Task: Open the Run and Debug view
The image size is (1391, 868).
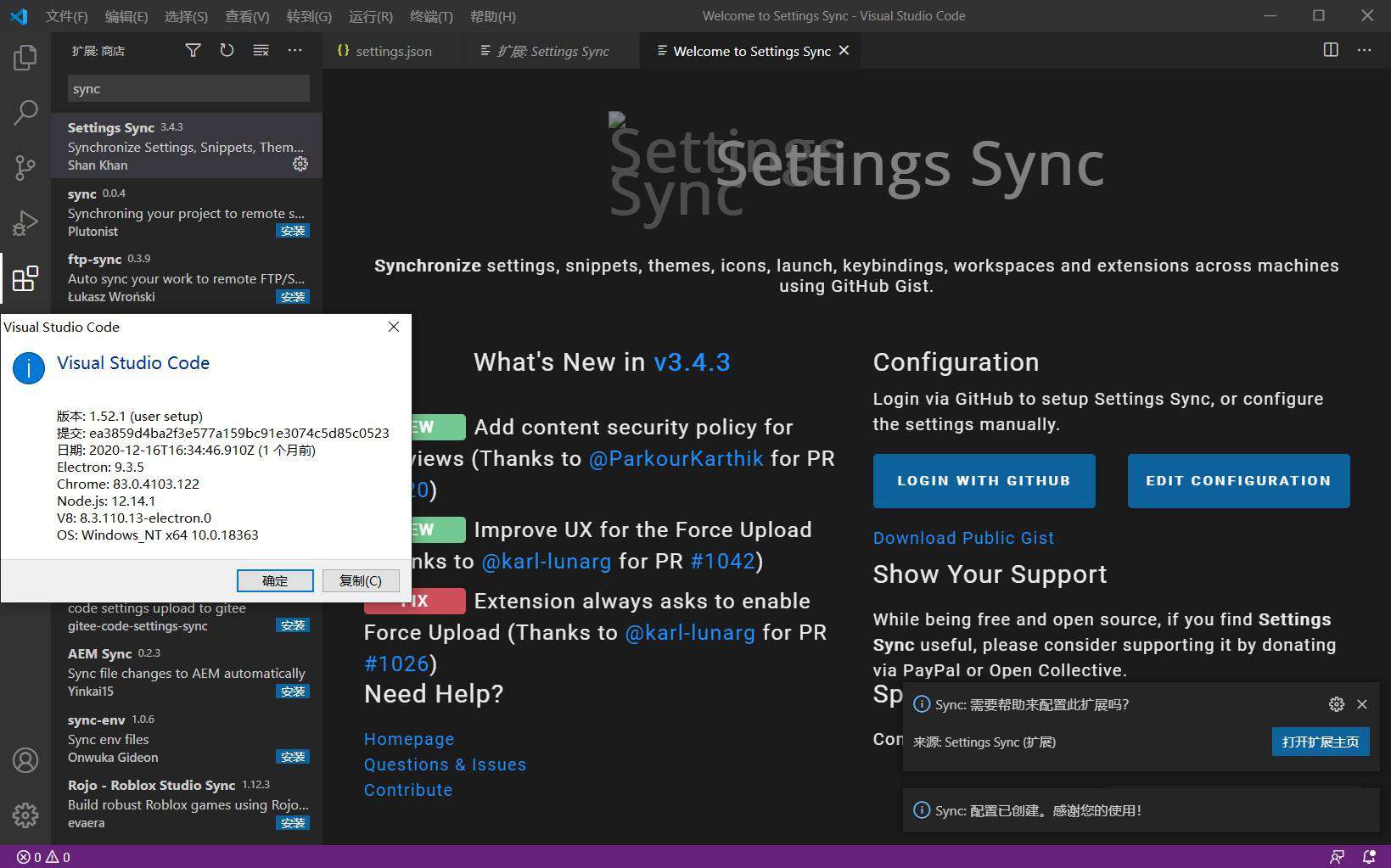Action: click(x=25, y=222)
